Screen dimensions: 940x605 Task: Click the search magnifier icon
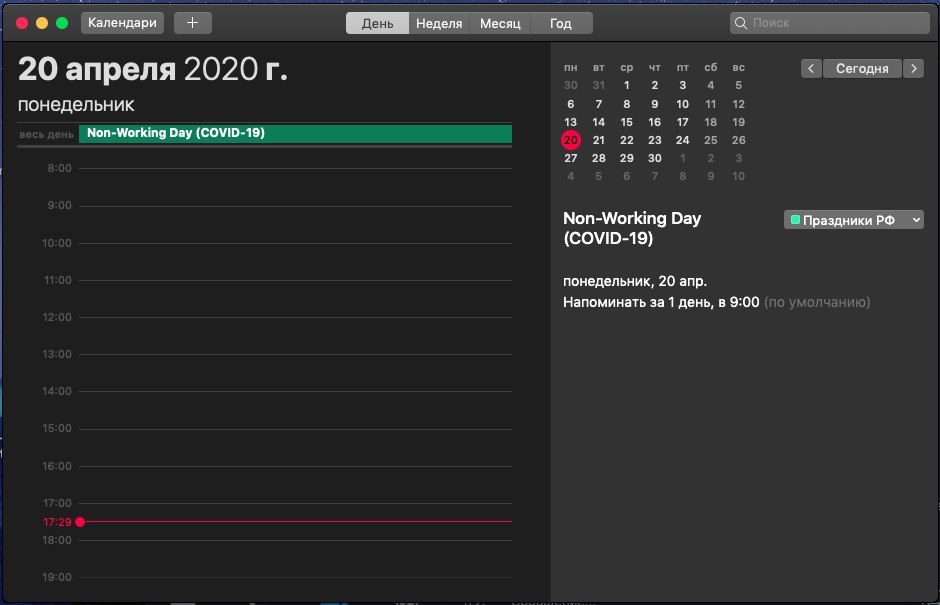740,23
